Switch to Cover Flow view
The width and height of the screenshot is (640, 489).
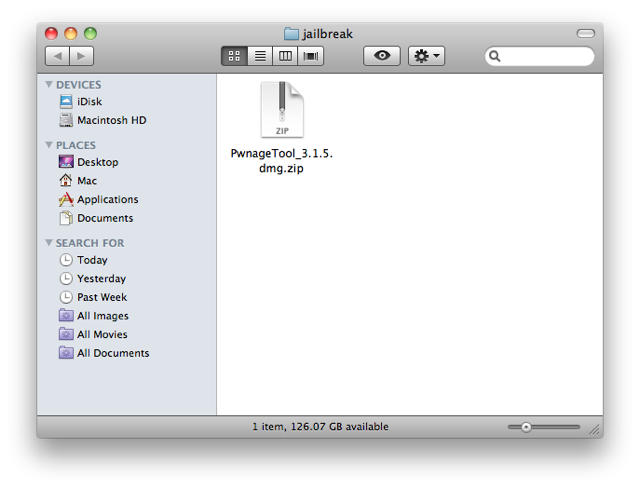point(311,57)
